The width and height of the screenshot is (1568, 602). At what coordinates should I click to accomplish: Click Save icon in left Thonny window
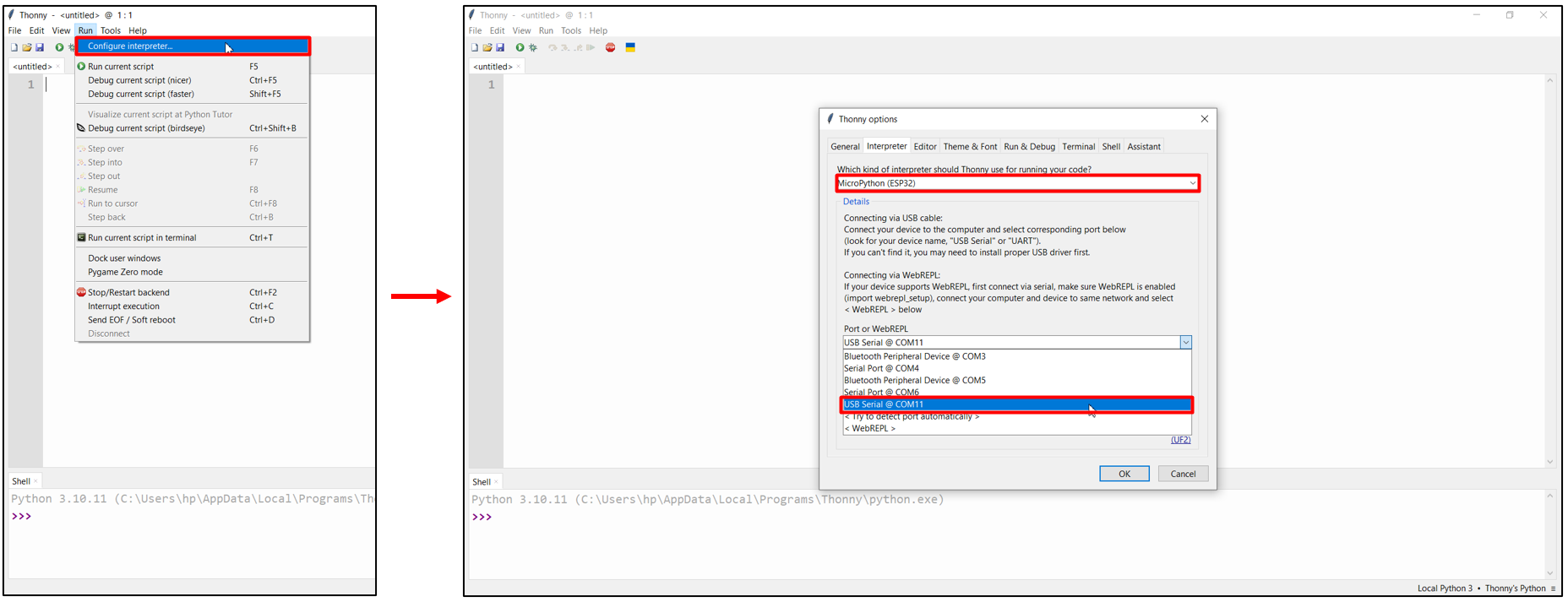[x=40, y=47]
